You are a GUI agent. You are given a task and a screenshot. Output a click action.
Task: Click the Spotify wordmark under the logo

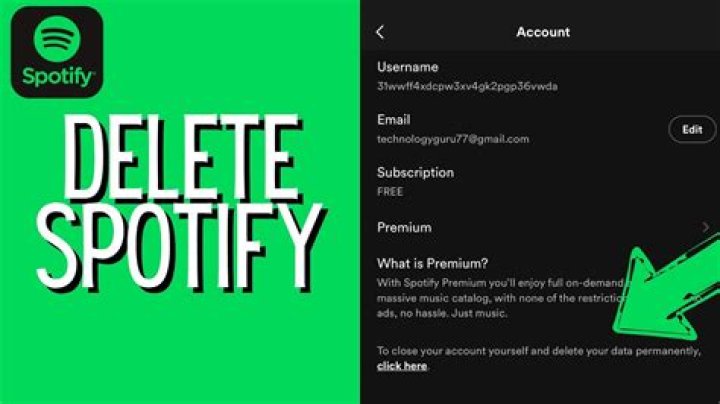coord(58,77)
